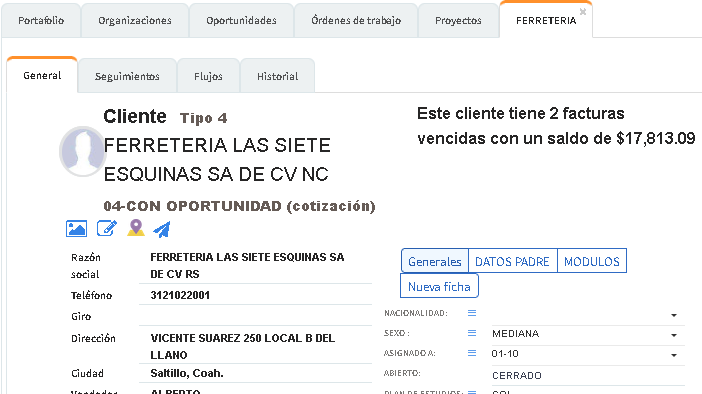Switch to the Organizaciones tab
This screenshot has width=702, height=394.
[x=135, y=21]
